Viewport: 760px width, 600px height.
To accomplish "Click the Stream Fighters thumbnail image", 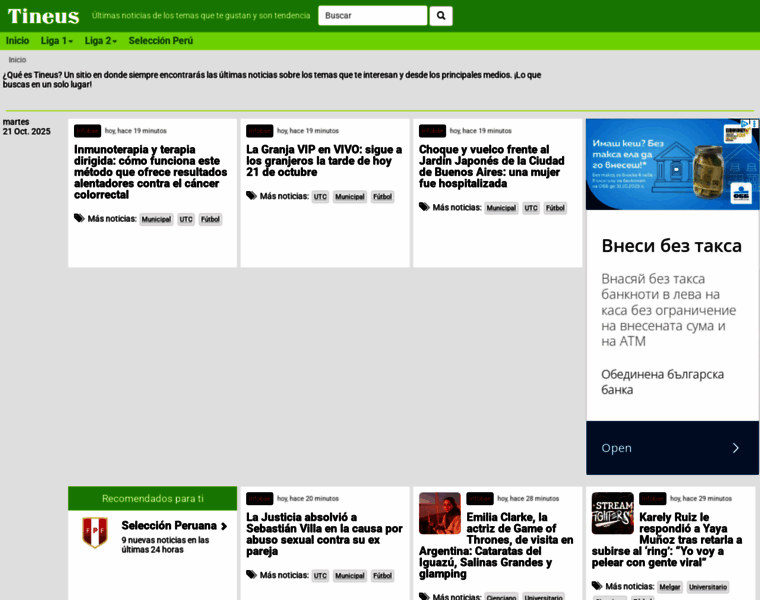I will tap(612, 513).
